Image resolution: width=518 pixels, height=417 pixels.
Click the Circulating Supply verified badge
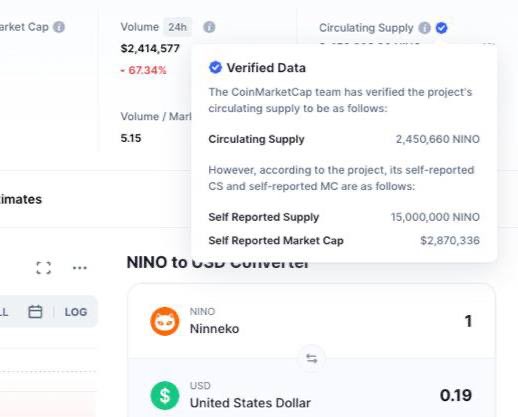[x=441, y=28]
